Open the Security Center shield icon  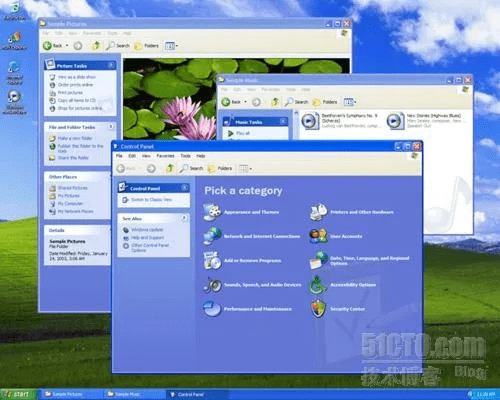point(318,309)
